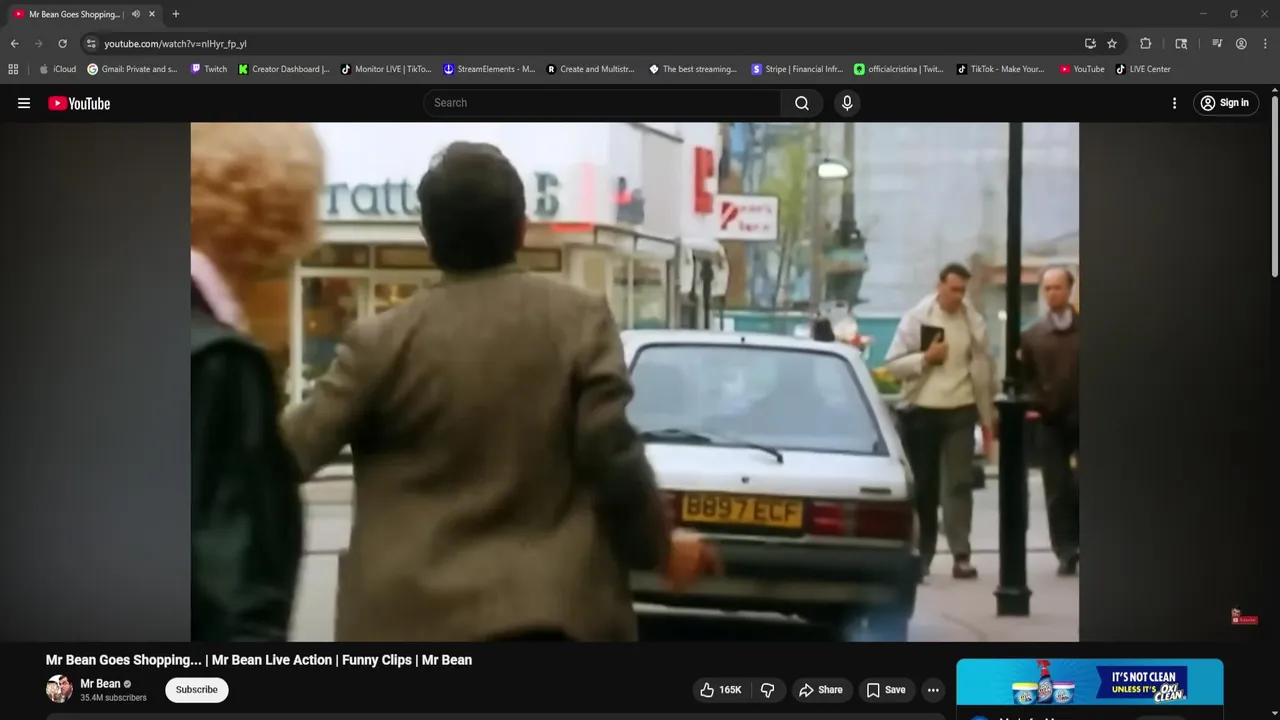
Task: Open side panel toolbar icon
Action: 1181,44
